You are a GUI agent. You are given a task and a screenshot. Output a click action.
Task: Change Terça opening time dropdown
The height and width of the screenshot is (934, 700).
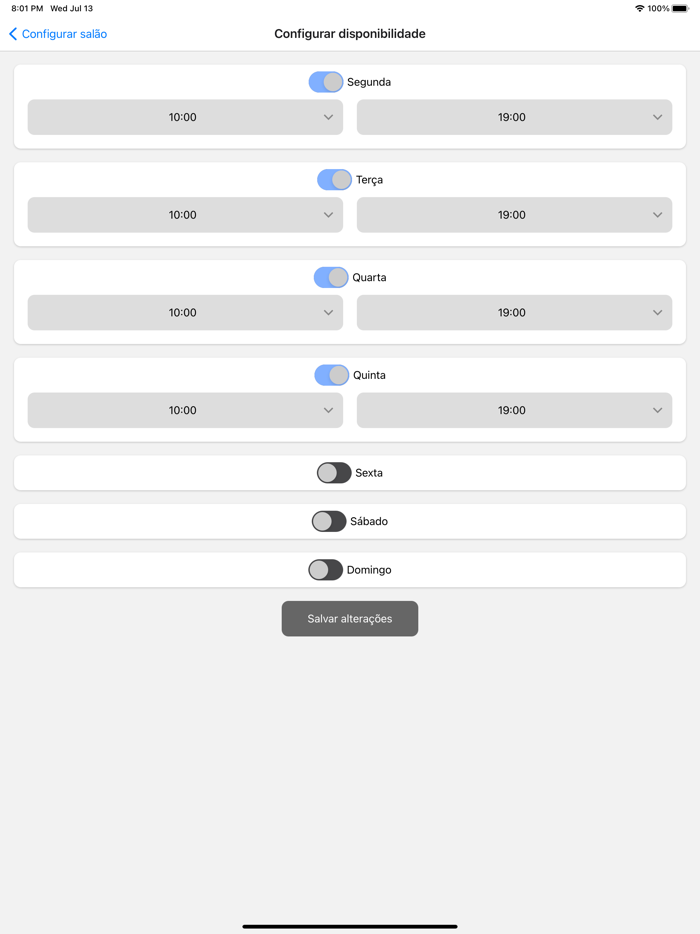185,215
